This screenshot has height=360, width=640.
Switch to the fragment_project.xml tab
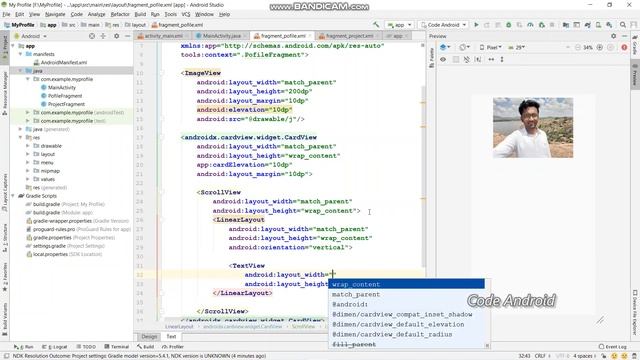pos(349,36)
